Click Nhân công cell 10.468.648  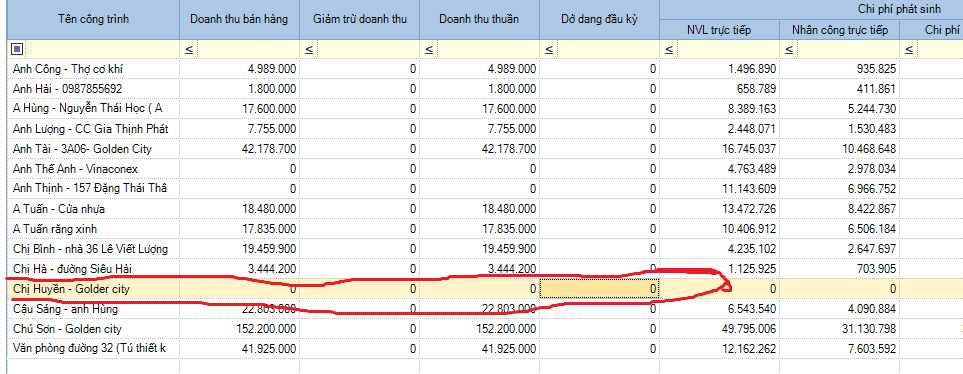click(x=839, y=149)
